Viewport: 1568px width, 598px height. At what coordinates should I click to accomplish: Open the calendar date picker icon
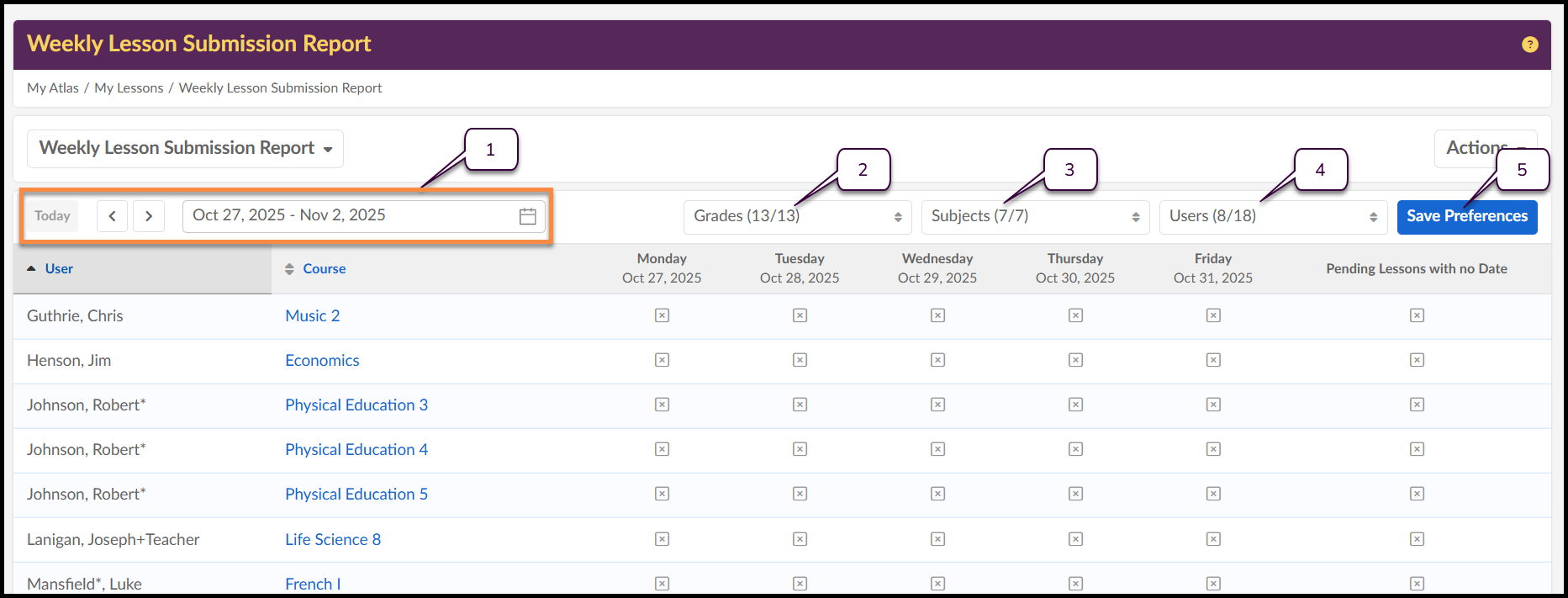[x=527, y=216]
